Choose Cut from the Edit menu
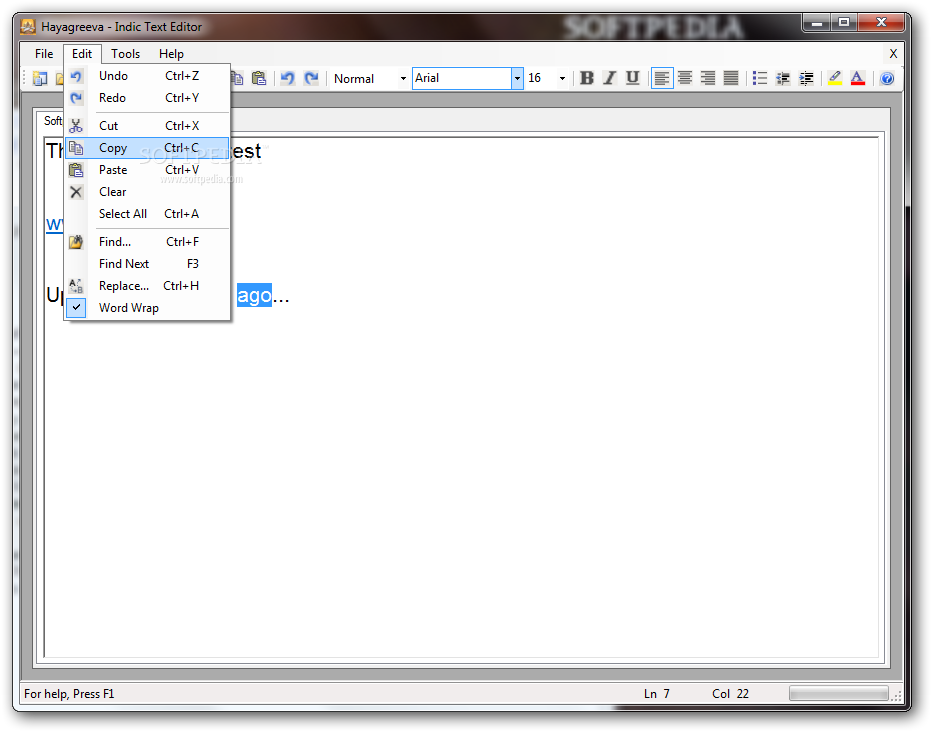The image size is (932, 732). [147, 126]
